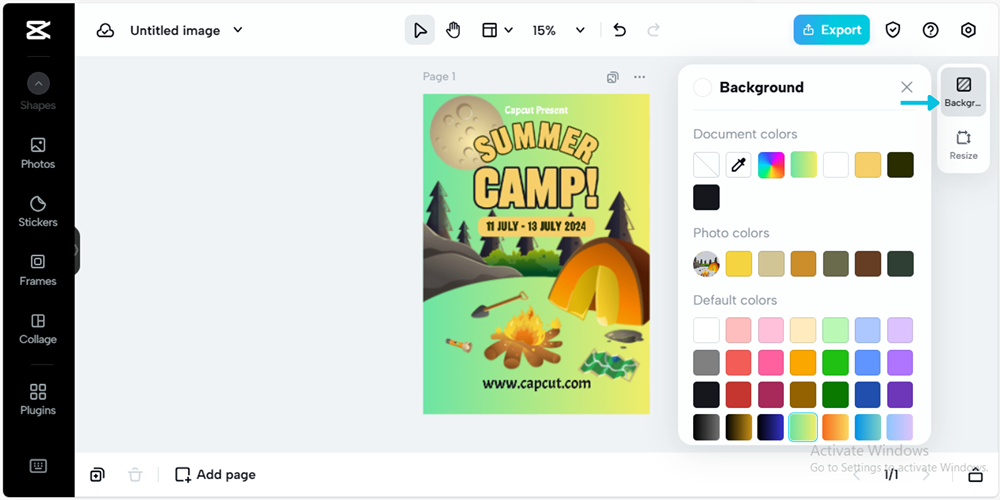Select the purple default color swatch
The width and height of the screenshot is (1000, 500).
(901, 362)
